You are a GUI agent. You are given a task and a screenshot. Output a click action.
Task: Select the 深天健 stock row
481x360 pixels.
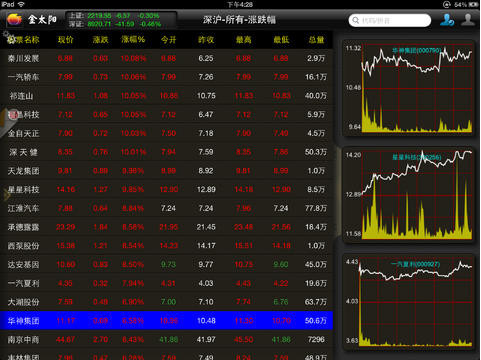(x=166, y=152)
